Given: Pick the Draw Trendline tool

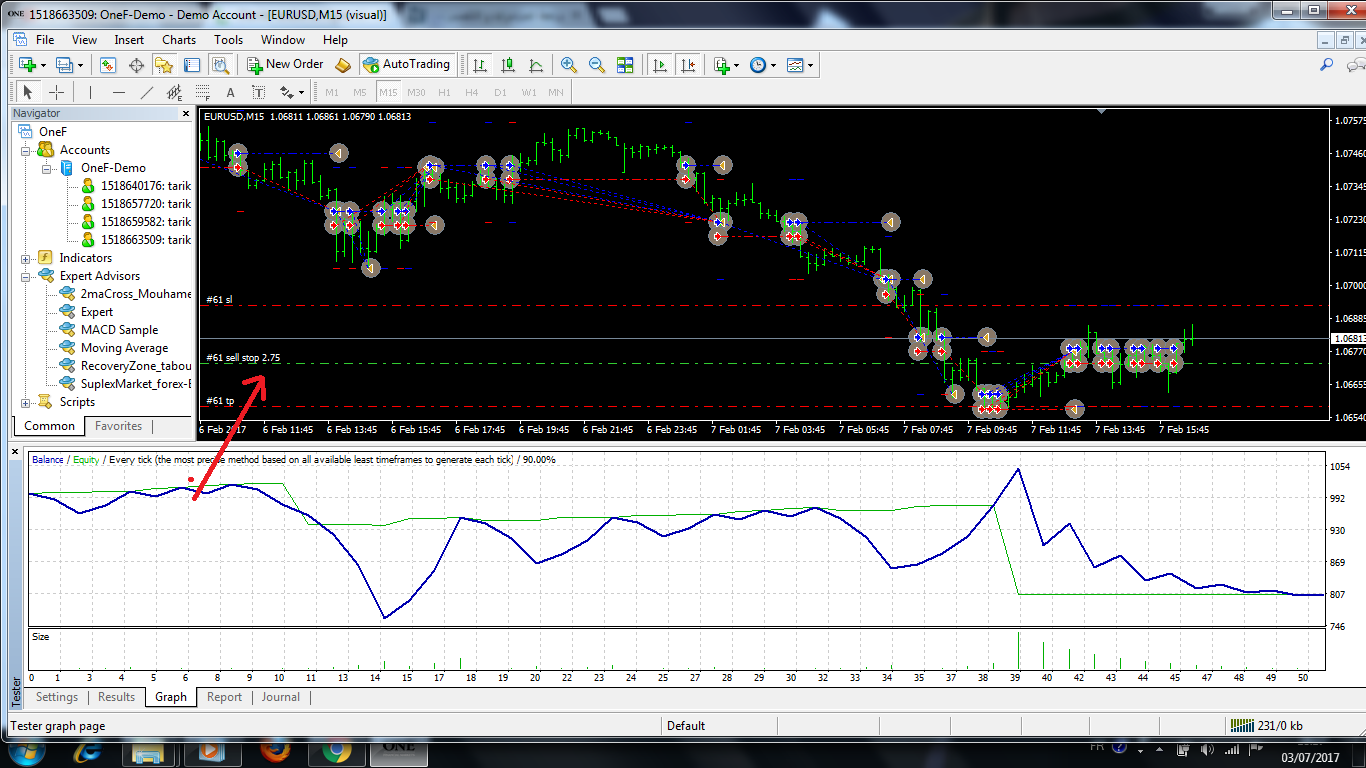Looking at the screenshot, I should (147, 92).
